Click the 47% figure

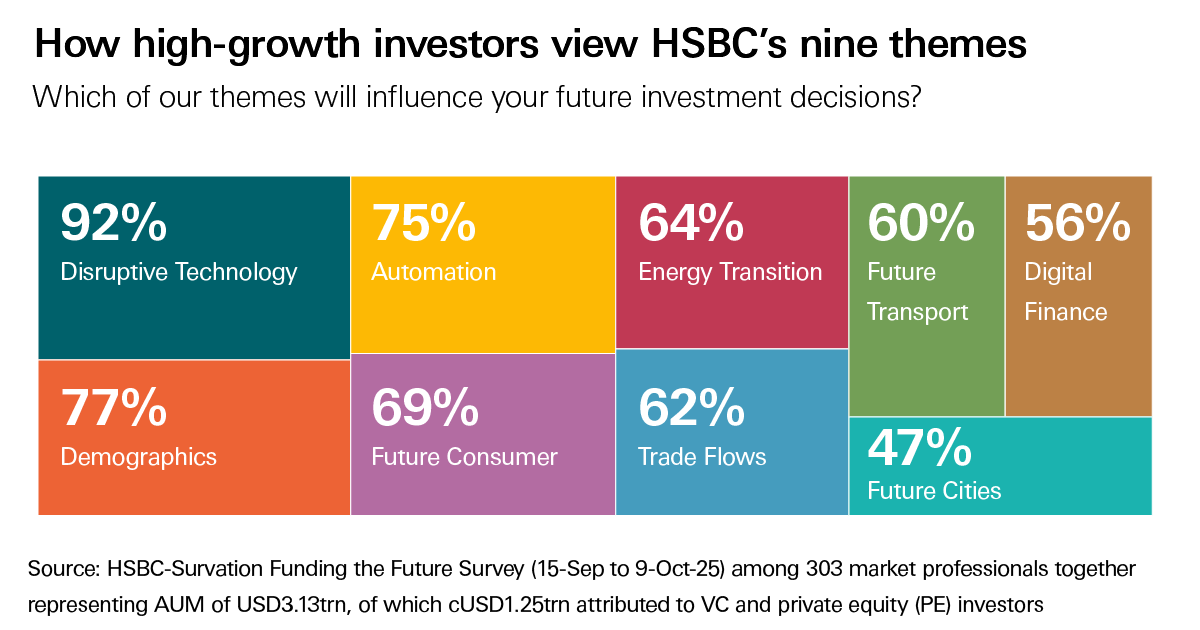[918, 448]
